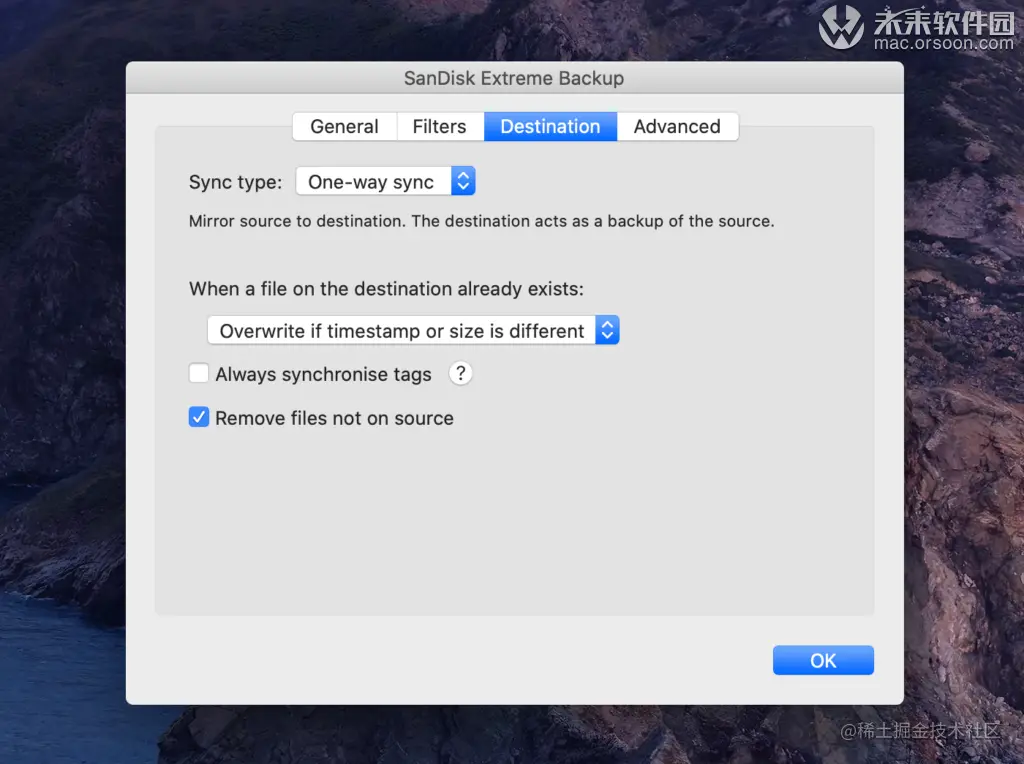The image size is (1024, 764).
Task: Click the SanDisk Extreme Backup title
Action: point(514,78)
